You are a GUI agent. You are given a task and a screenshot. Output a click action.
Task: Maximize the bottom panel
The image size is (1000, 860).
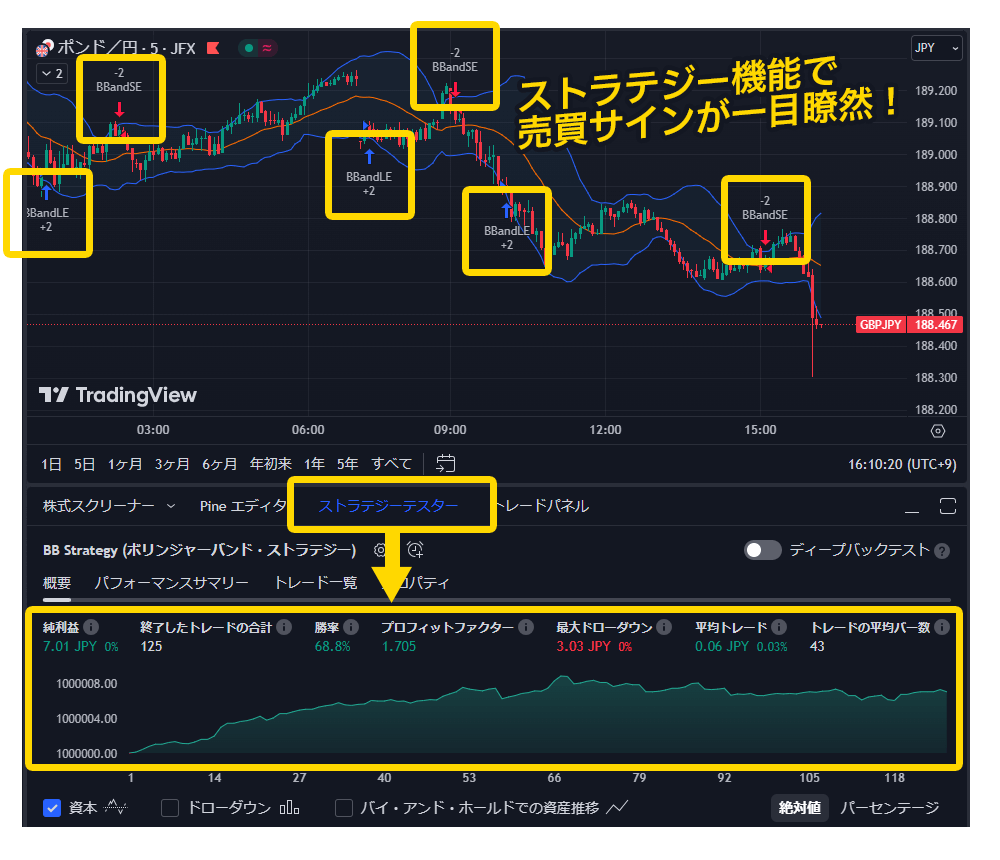click(948, 506)
